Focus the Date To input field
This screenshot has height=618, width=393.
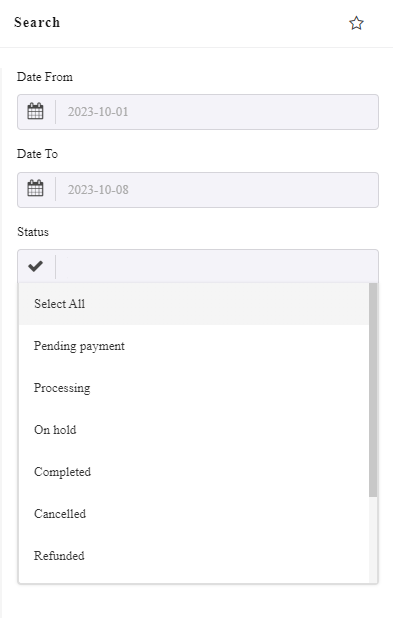217,190
